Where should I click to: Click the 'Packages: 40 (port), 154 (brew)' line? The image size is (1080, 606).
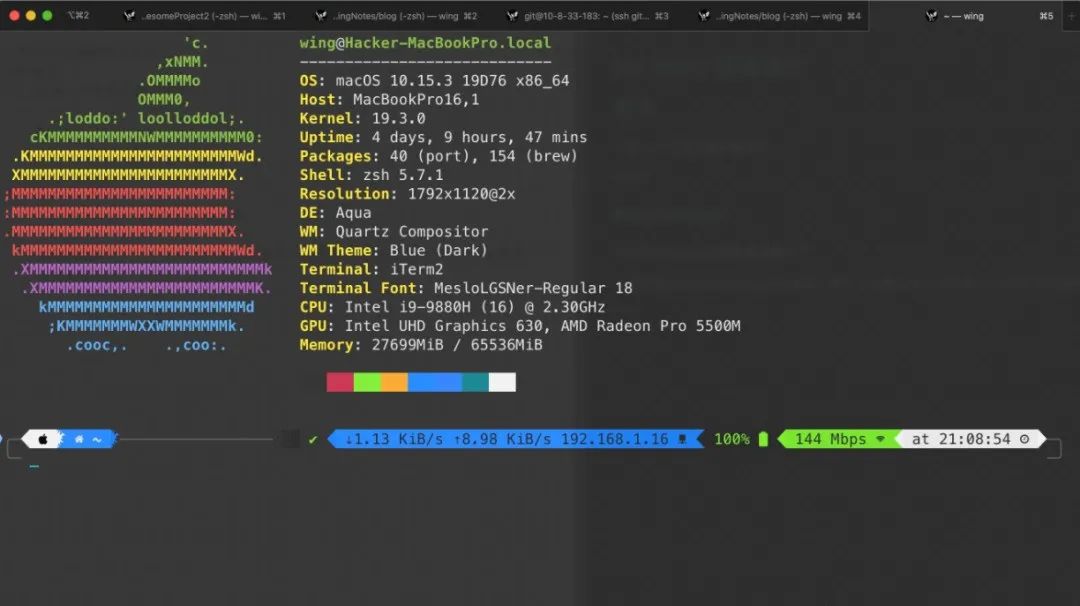tap(438, 156)
